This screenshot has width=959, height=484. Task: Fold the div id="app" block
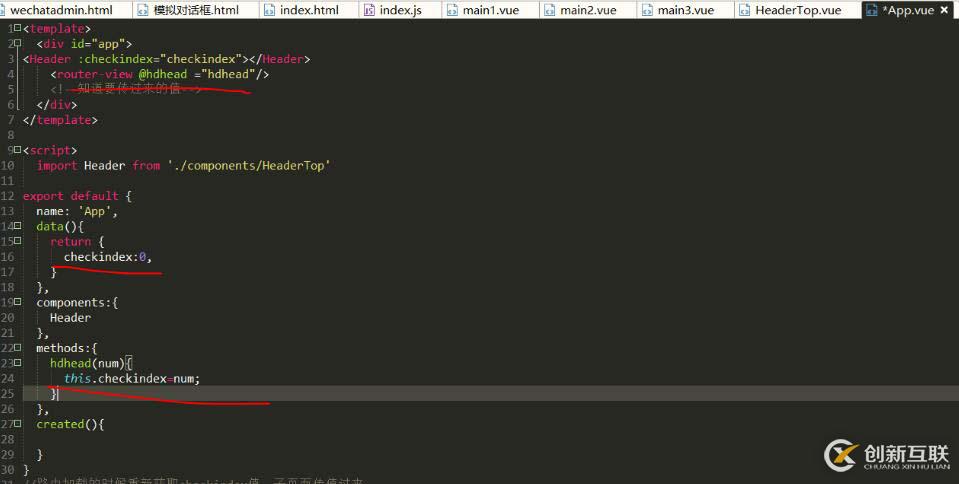17,44
